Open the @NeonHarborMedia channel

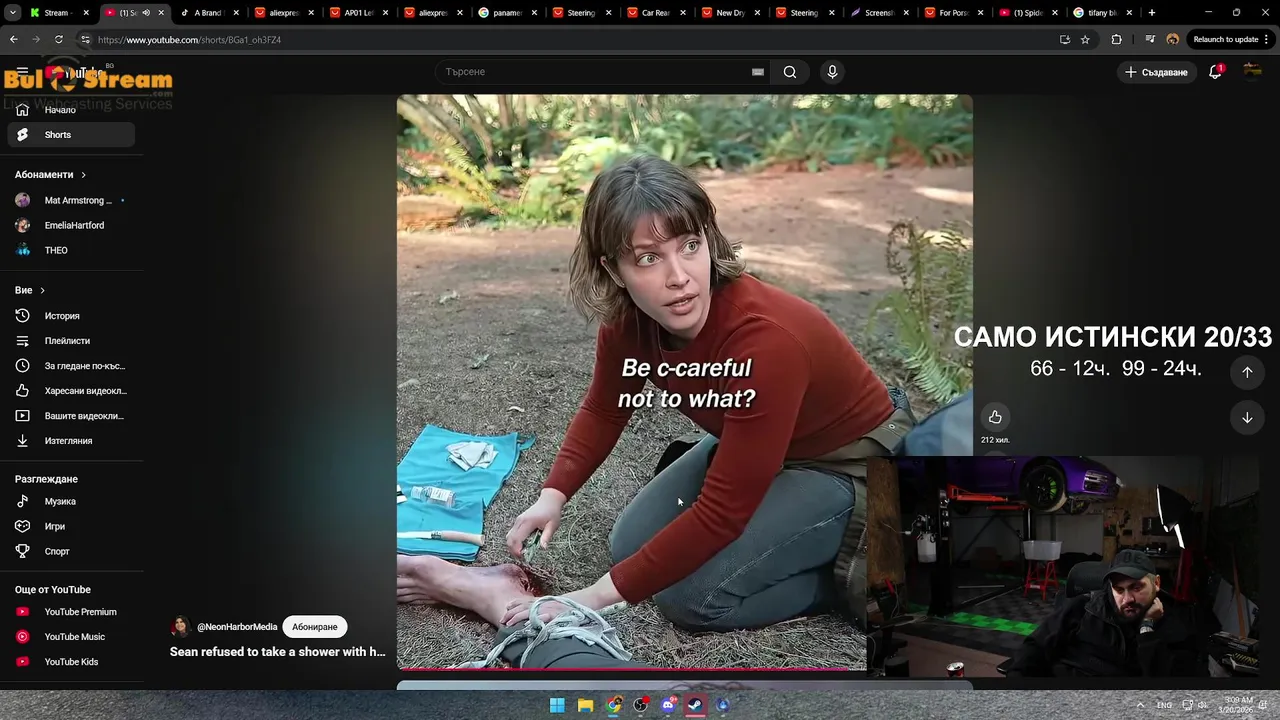pos(237,627)
